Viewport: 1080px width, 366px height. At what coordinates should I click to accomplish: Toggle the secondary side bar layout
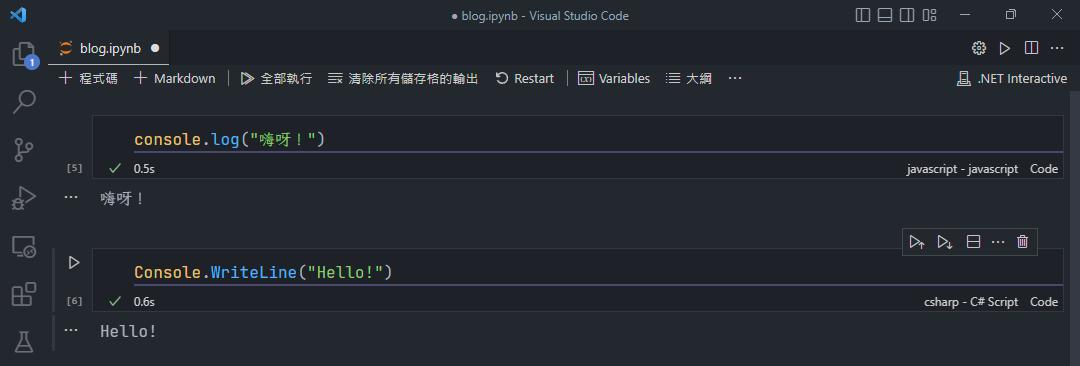coord(907,15)
